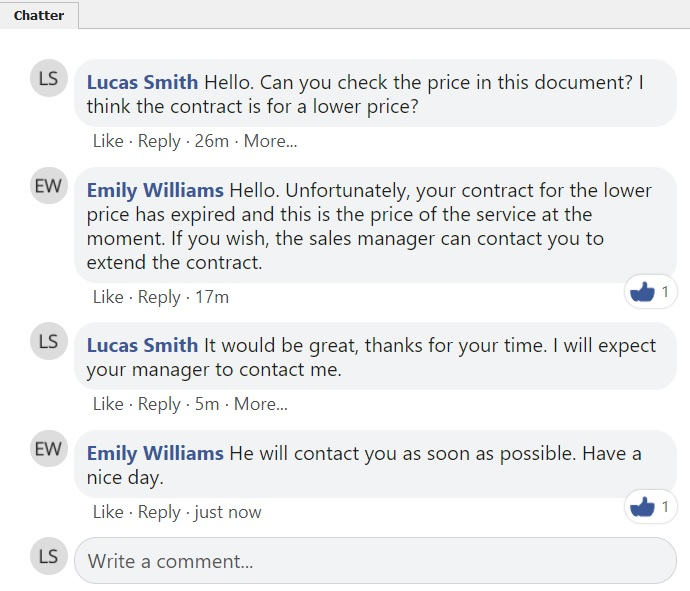Click LS avatar beside 'It would be great' comment
The height and width of the screenshot is (591, 690).
pyautogui.click(x=49, y=341)
